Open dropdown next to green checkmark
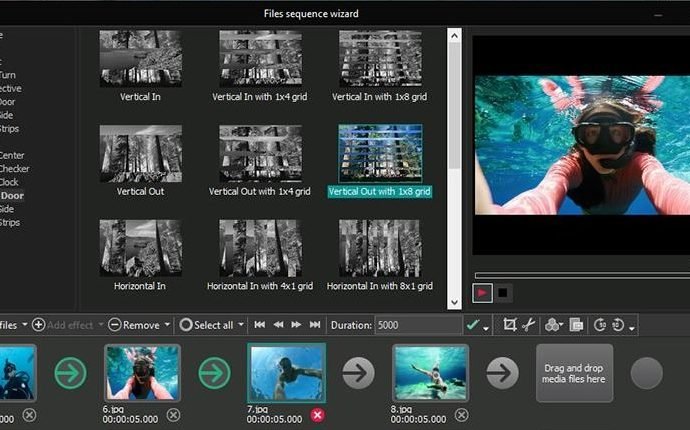Screen dimensions: 690x430 (486, 328)
